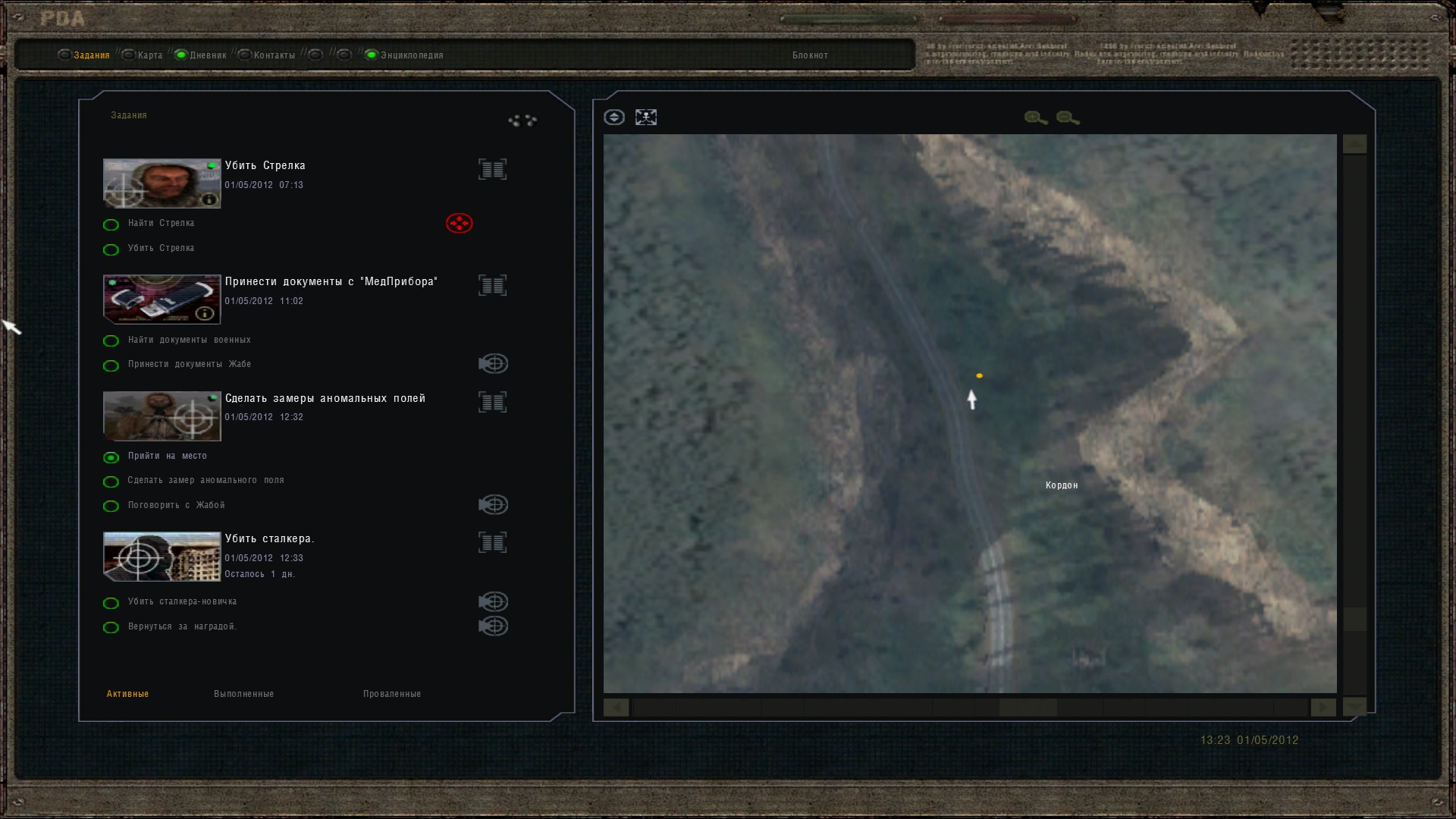Select the Найти документы военных objective circle

point(111,341)
